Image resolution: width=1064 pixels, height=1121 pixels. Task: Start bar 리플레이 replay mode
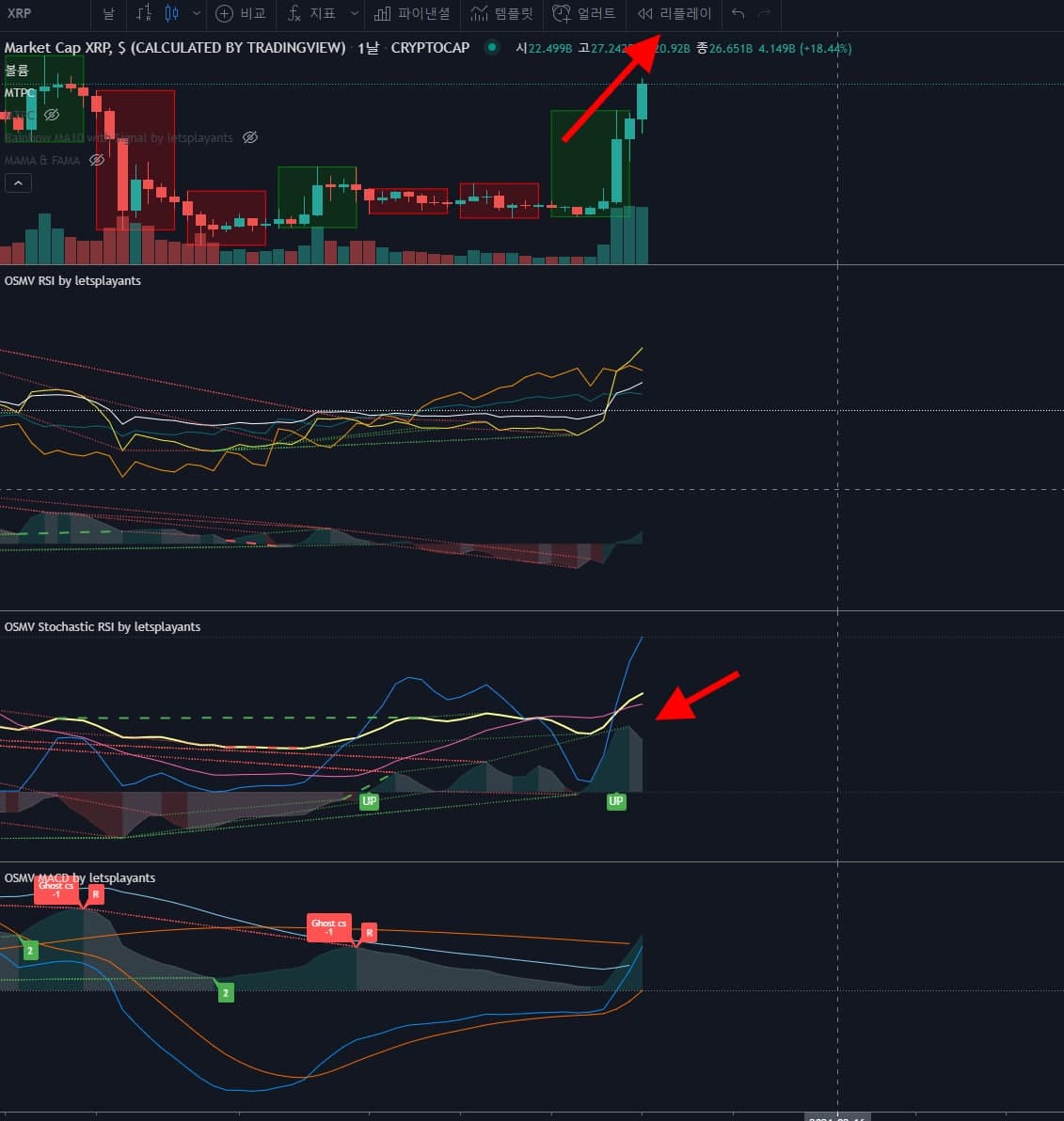tap(675, 13)
